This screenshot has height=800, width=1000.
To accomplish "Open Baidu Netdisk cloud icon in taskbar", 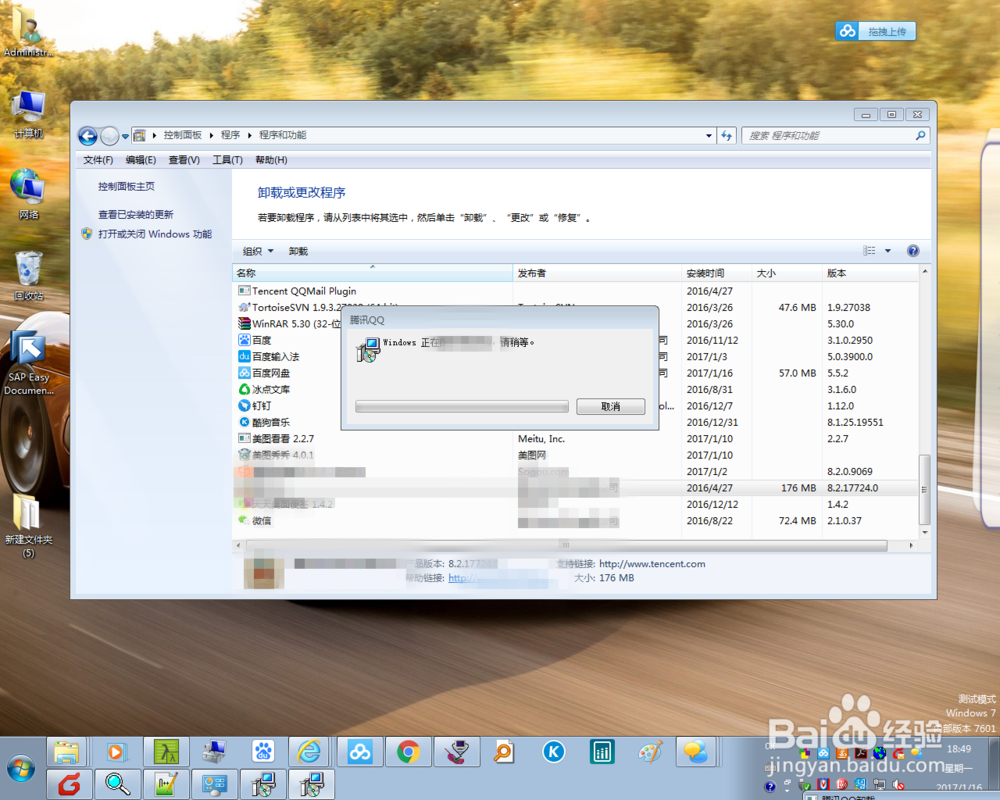I will [x=360, y=753].
